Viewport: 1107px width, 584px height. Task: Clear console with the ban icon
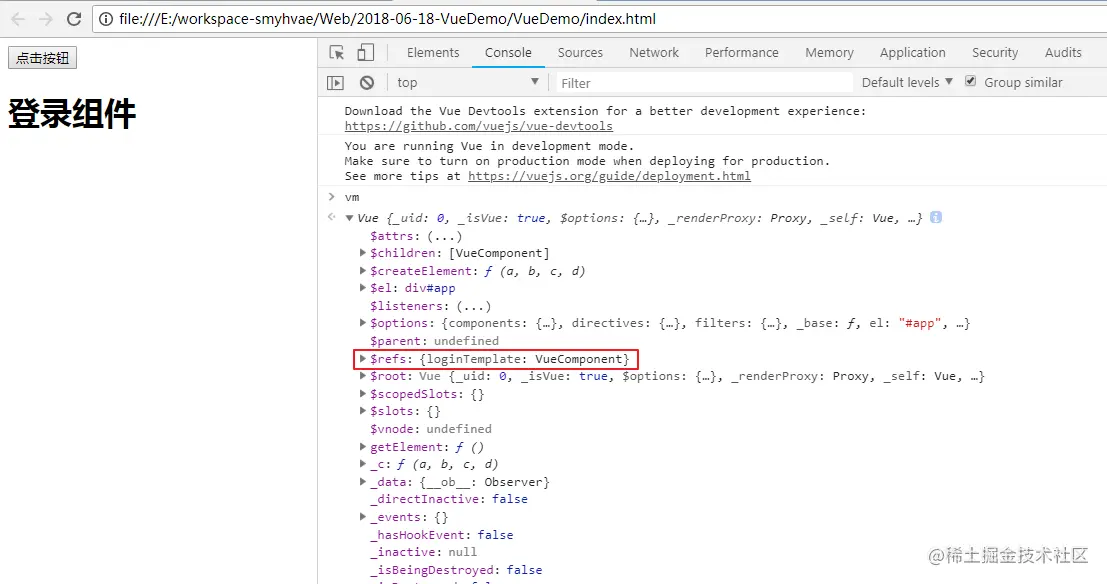coord(366,83)
